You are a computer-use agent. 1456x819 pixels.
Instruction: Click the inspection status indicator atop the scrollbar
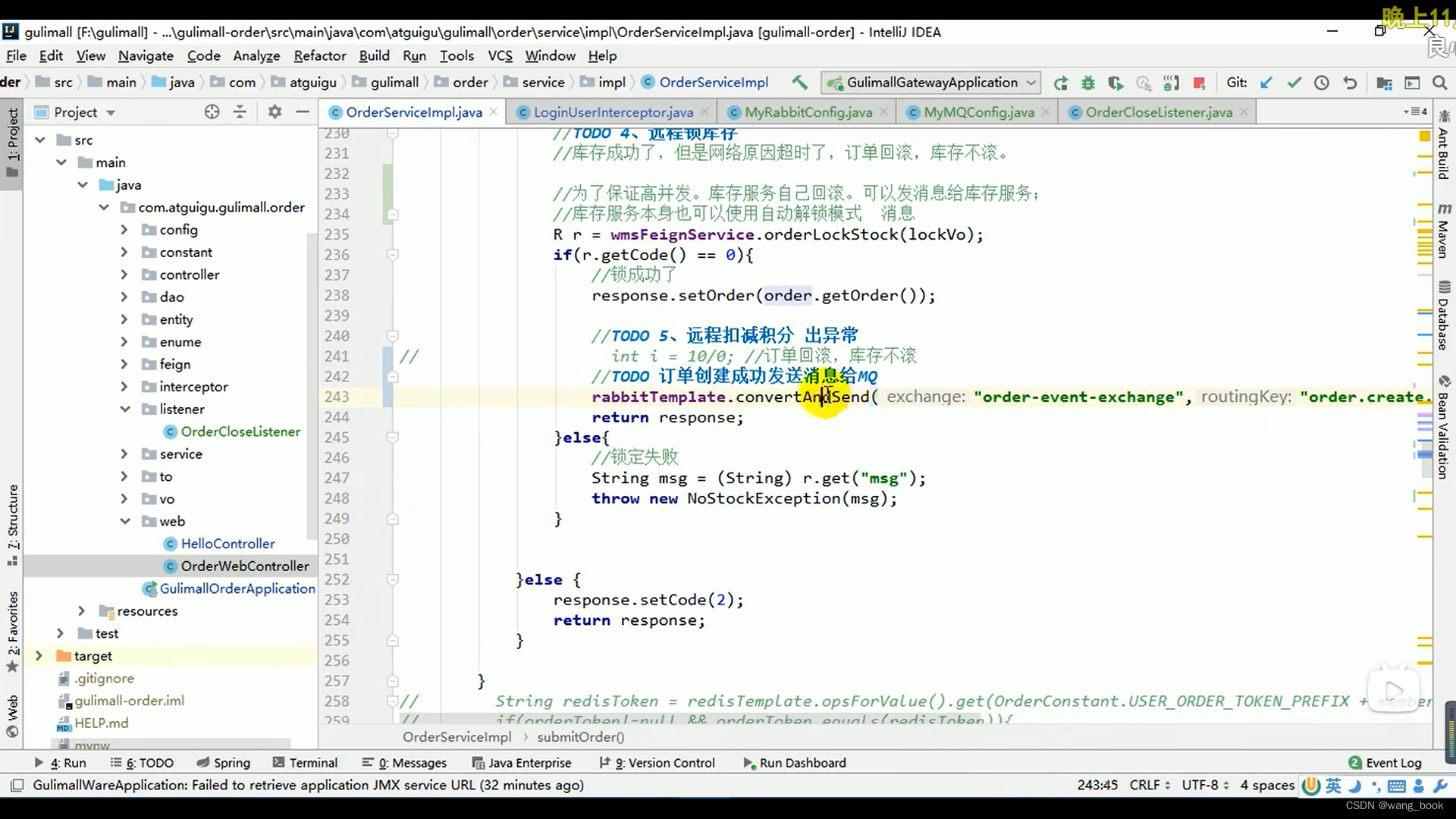coord(1424,136)
